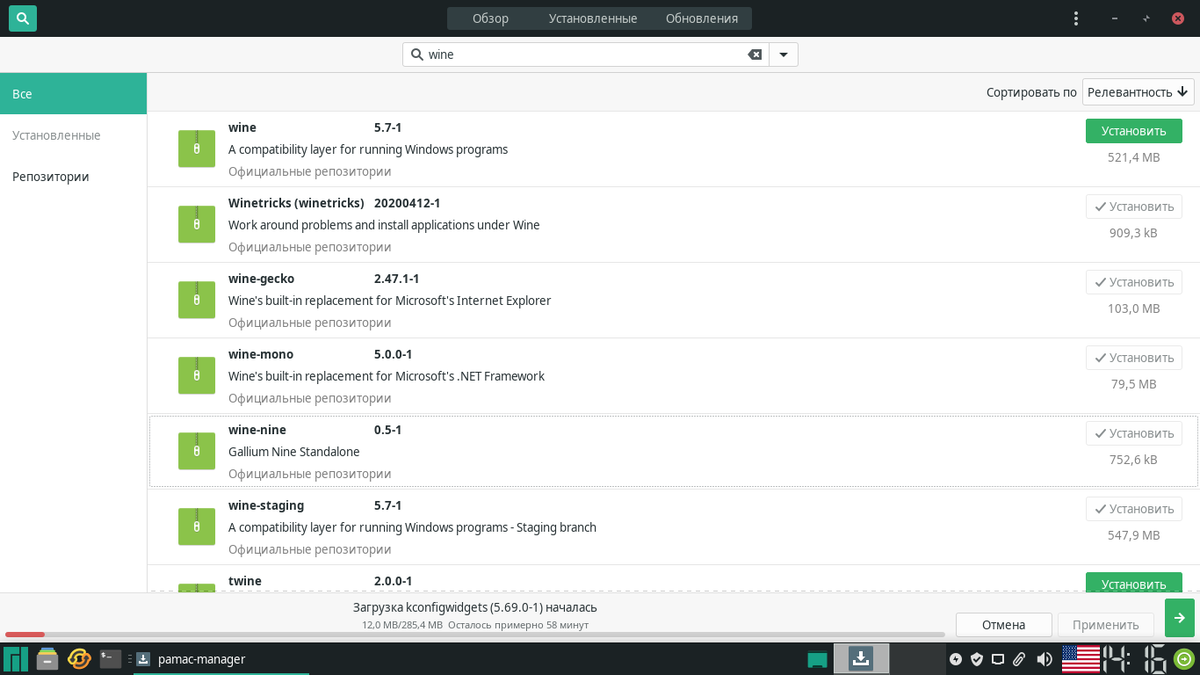Click the green logout button in panel
The height and width of the screenshot is (675, 1200).
tap(1184, 659)
